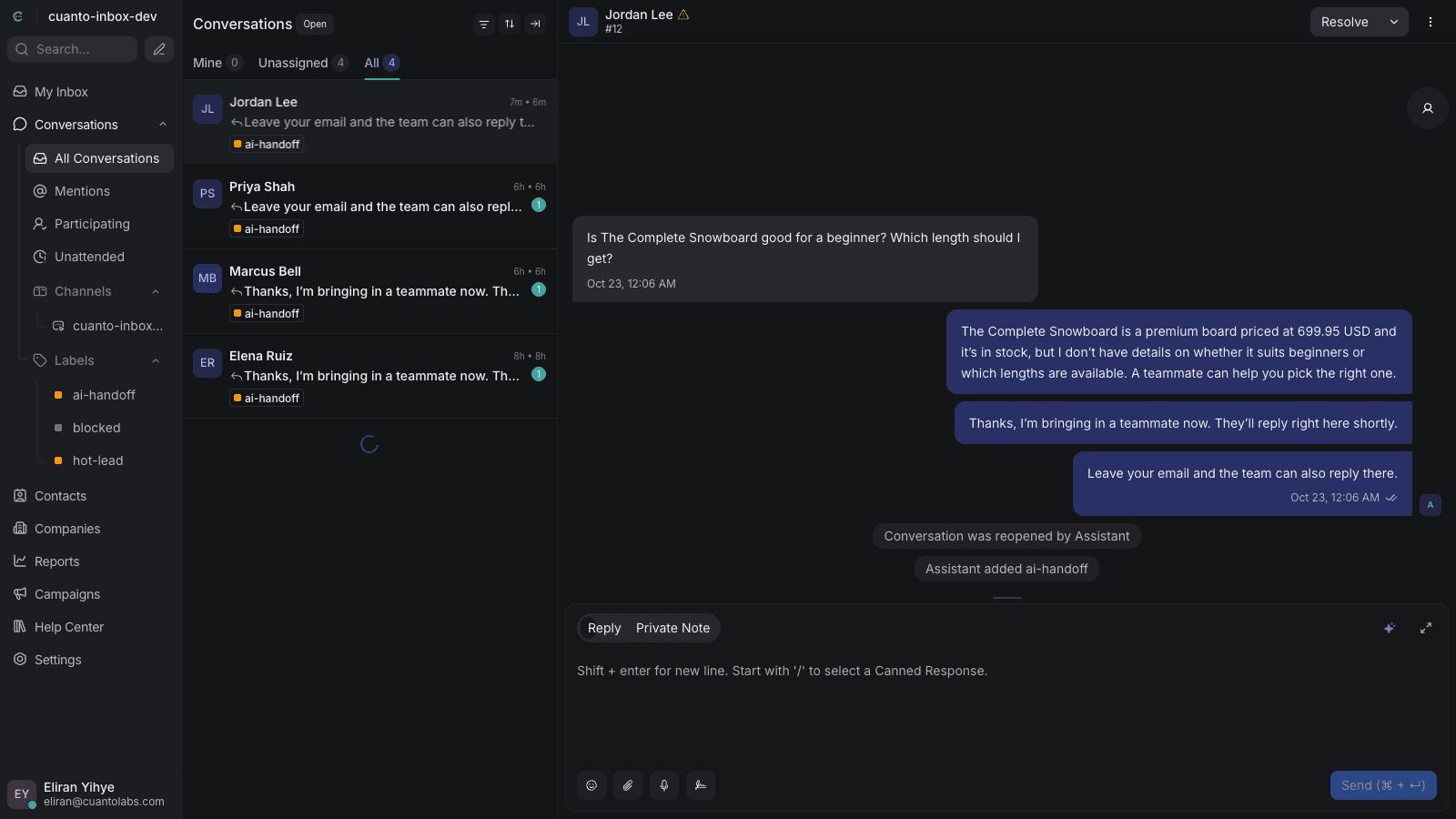
Task: Click the Elena Ruiz ai-handoff label tag
Action: [x=267, y=398]
